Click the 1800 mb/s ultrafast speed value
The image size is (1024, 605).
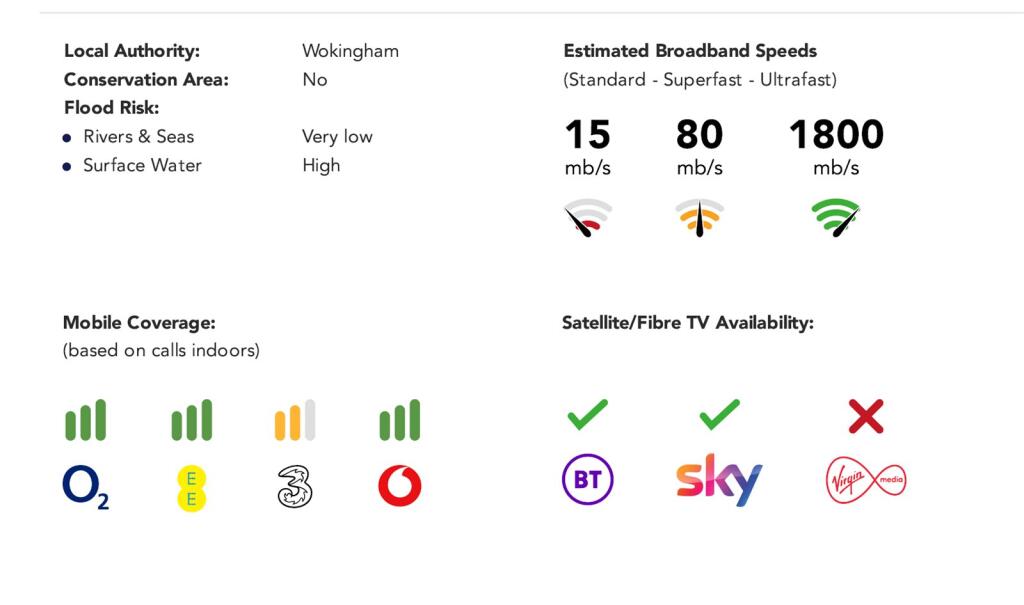click(836, 135)
